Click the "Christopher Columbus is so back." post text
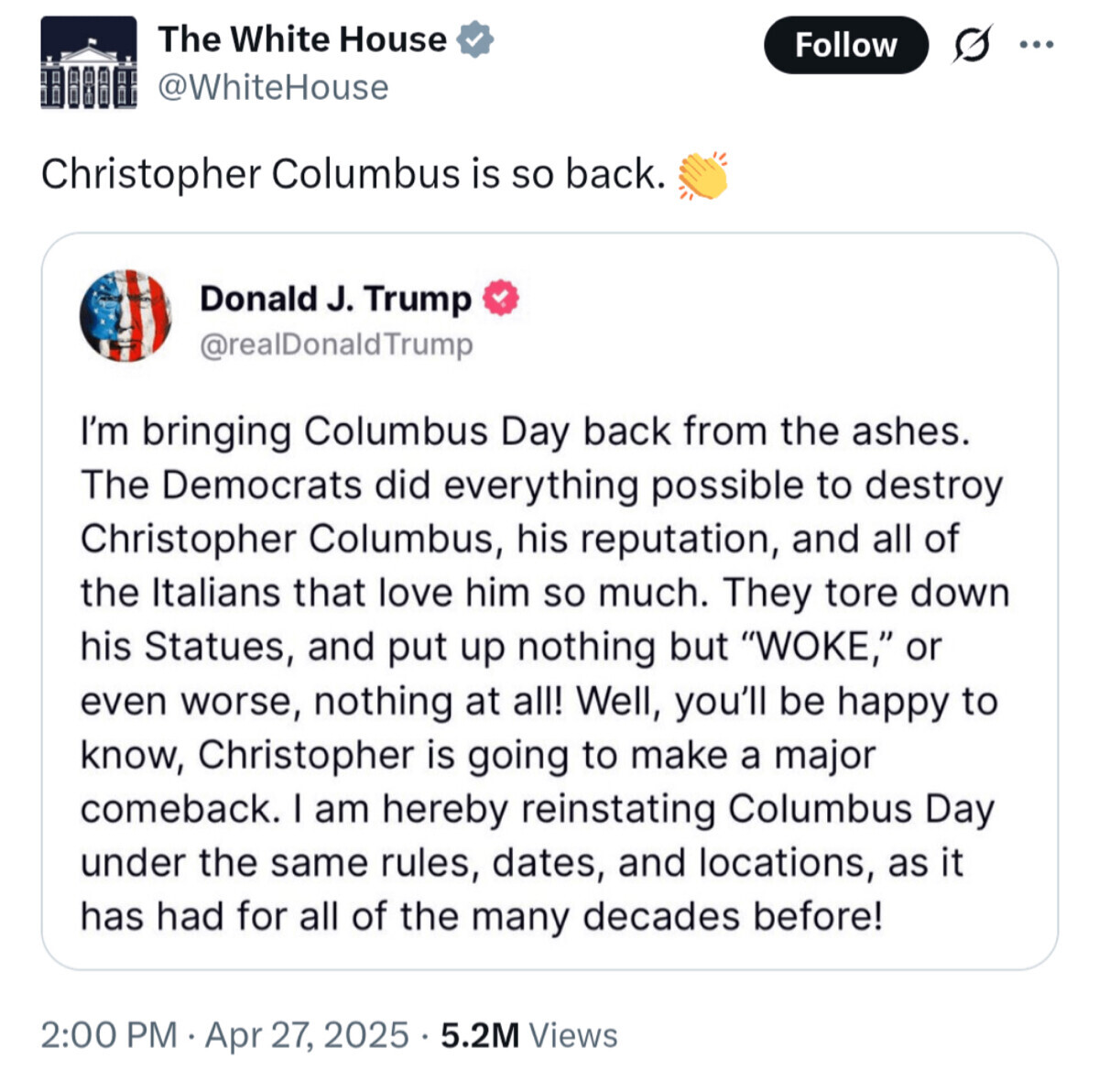Viewport: 1099px width, 1092px height. (353, 174)
